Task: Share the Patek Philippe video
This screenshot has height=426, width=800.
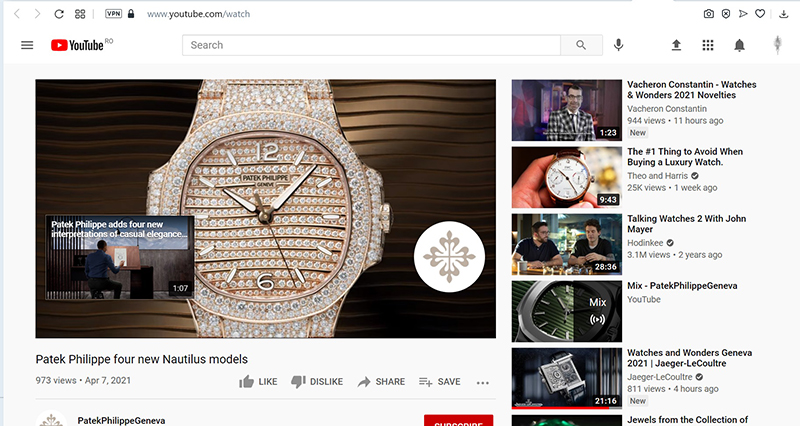Action: [381, 382]
